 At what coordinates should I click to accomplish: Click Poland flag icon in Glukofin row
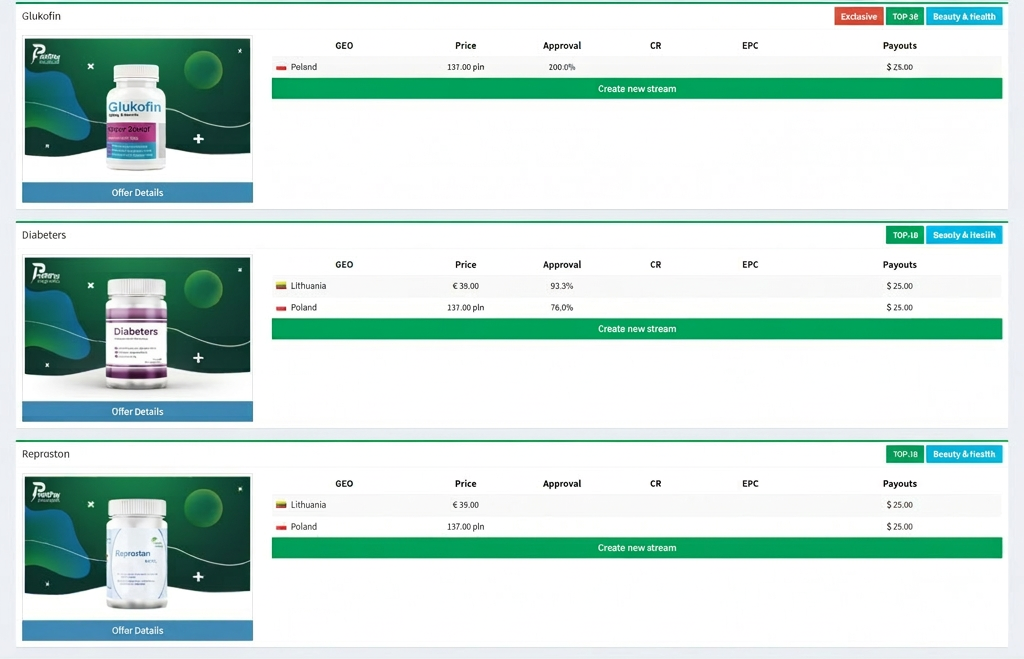coord(281,67)
